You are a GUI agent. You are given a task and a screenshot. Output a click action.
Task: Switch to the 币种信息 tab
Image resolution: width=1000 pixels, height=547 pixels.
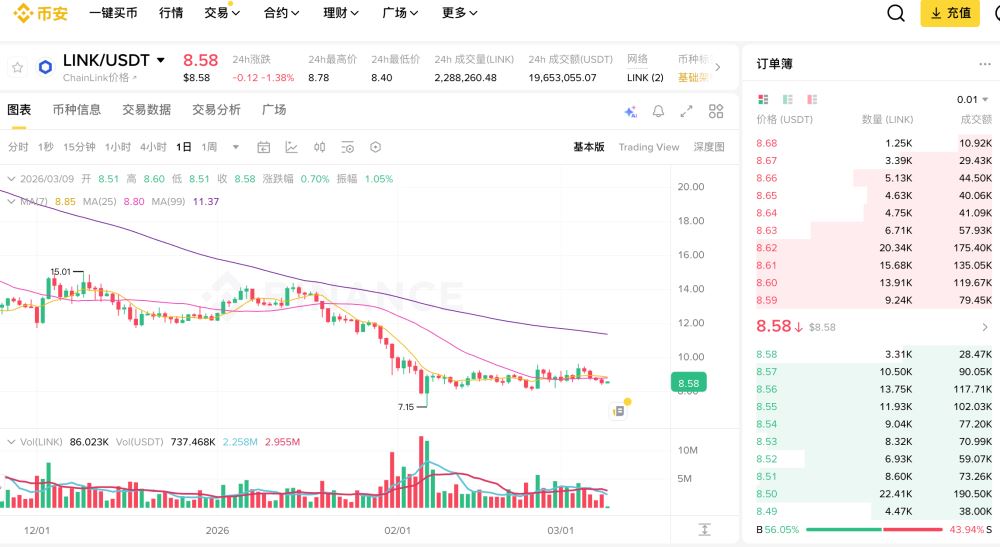tap(77, 110)
